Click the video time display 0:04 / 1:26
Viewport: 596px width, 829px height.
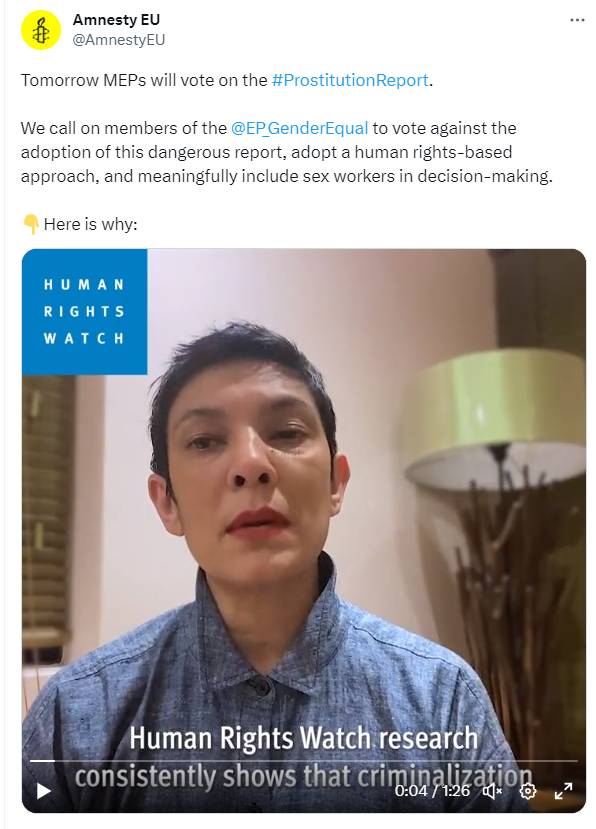432,790
